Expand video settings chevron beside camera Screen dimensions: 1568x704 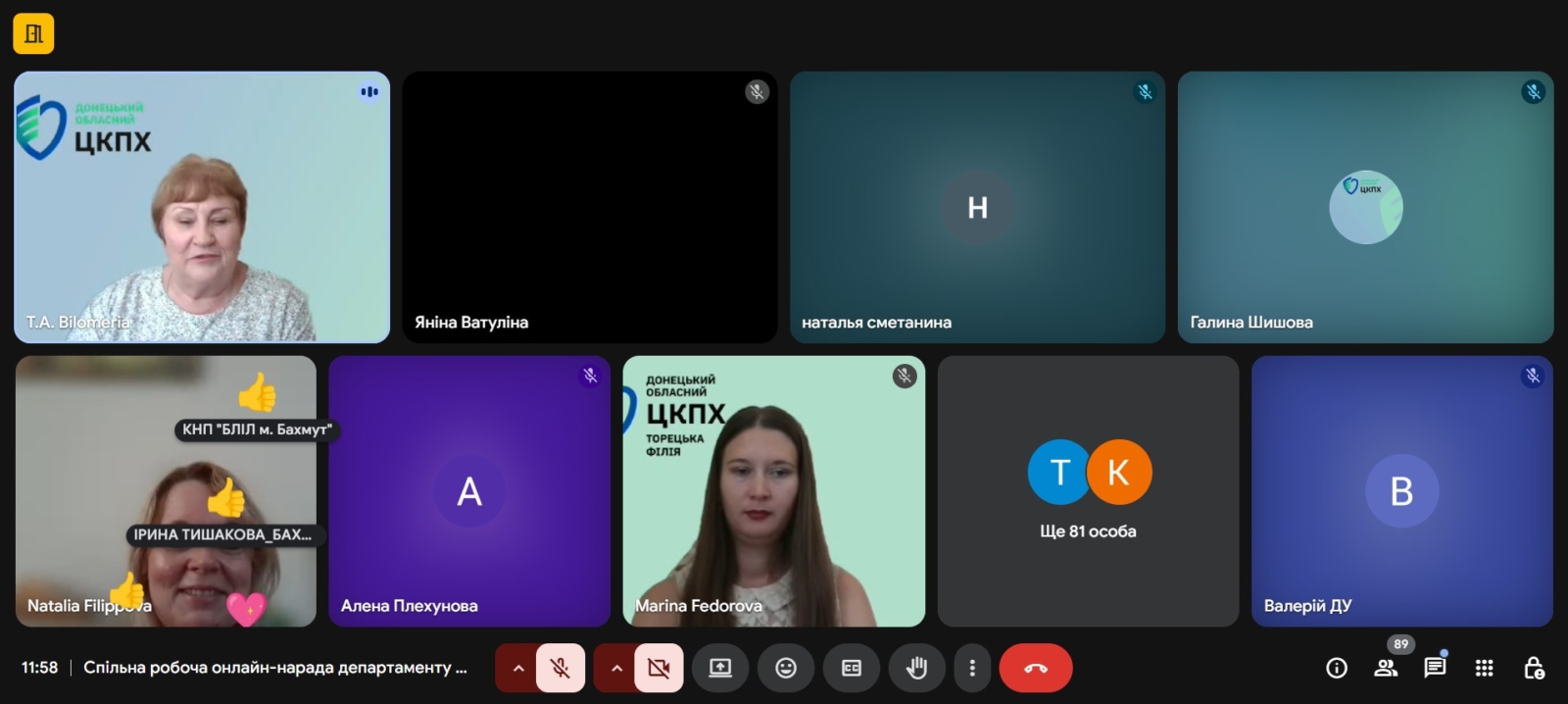[x=616, y=668]
